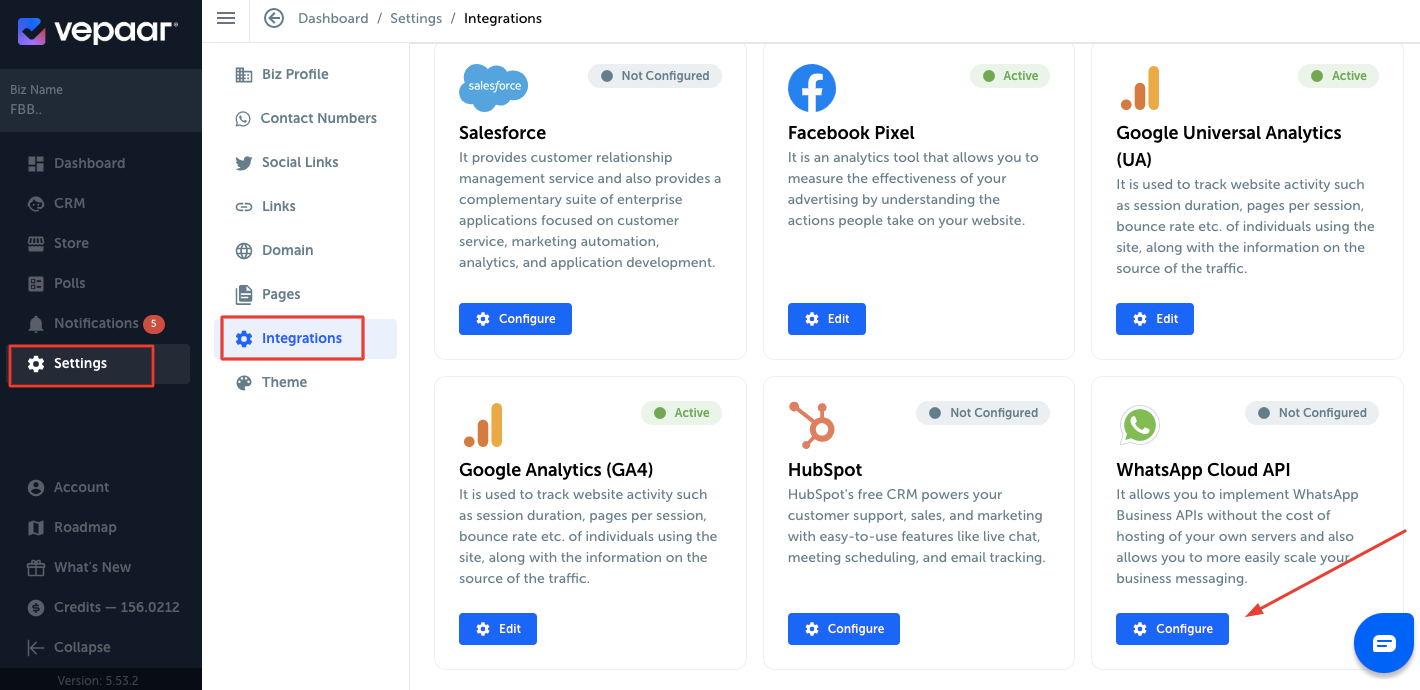The width and height of the screenshot is (1420, 690).
Task: Configure the Salesforce integration
Action: (x=515, y=319)
